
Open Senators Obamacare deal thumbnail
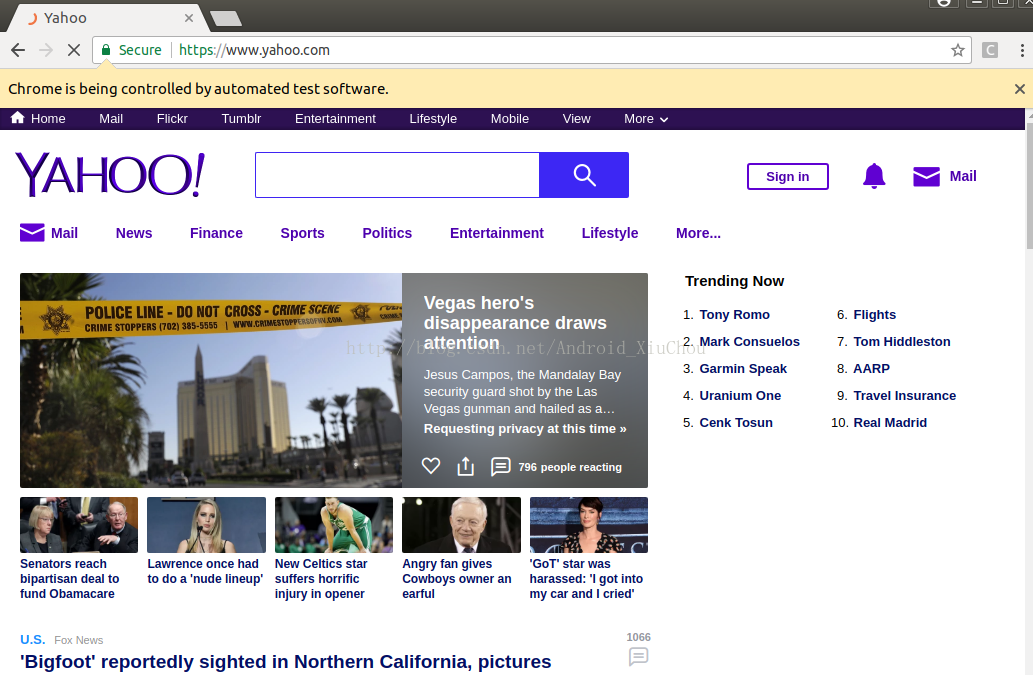[79, 525]
